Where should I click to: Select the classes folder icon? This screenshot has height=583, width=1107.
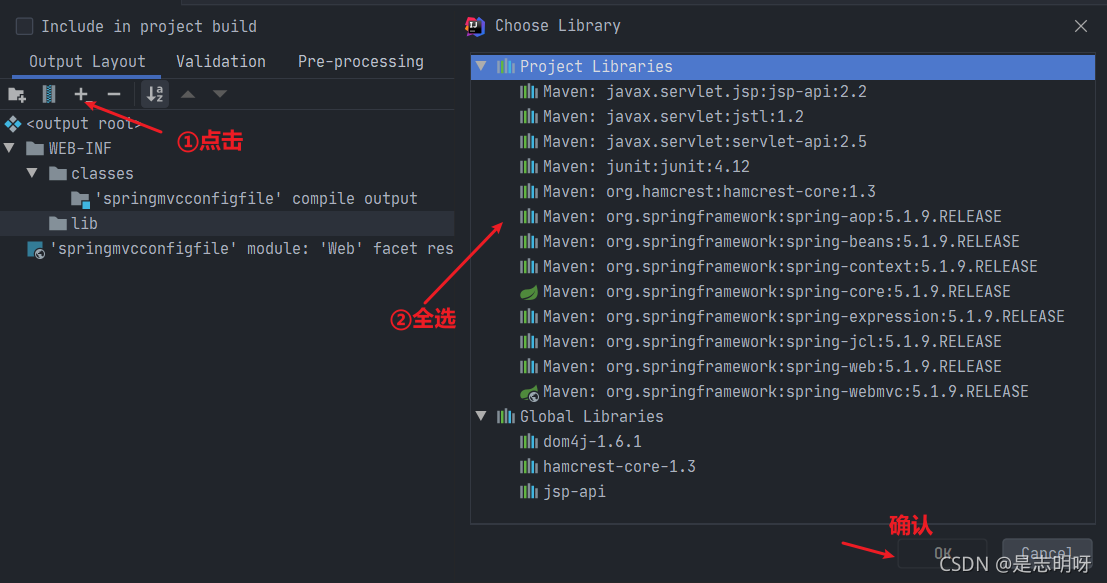[x=58, y=173]
